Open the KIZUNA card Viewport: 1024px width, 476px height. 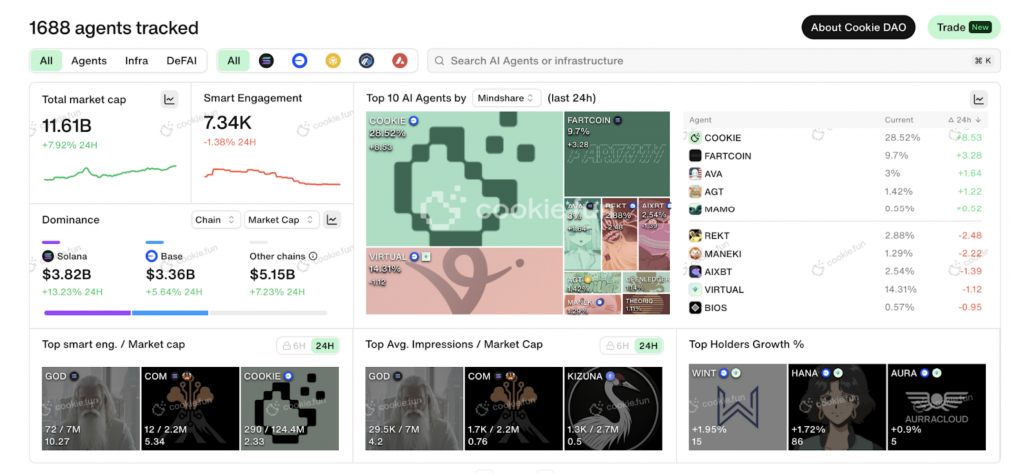click(613, 408)
